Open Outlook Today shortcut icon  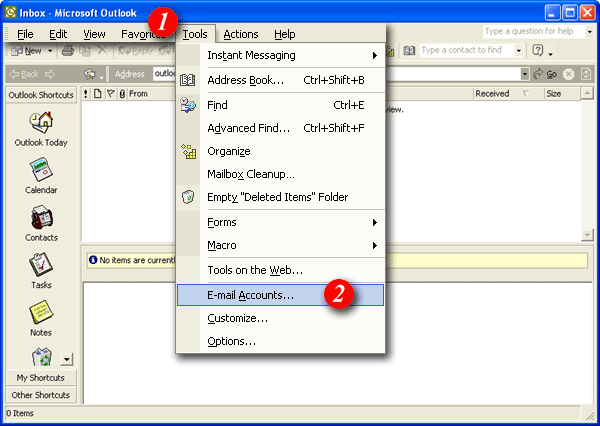tap(41, 122)
